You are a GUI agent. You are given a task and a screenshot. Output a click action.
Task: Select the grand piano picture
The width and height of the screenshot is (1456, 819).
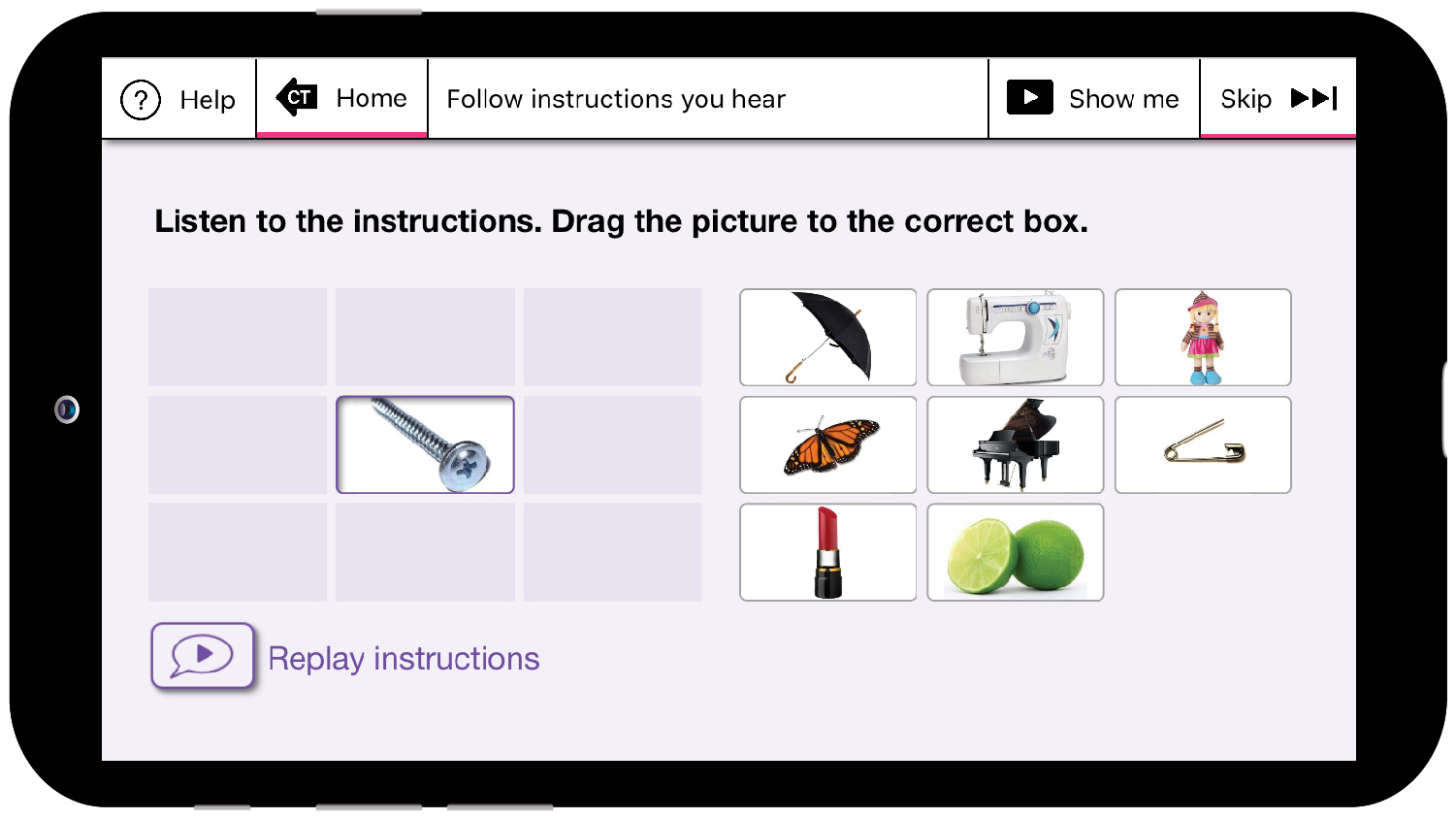pyautogui.click(x=1016, y=444)
